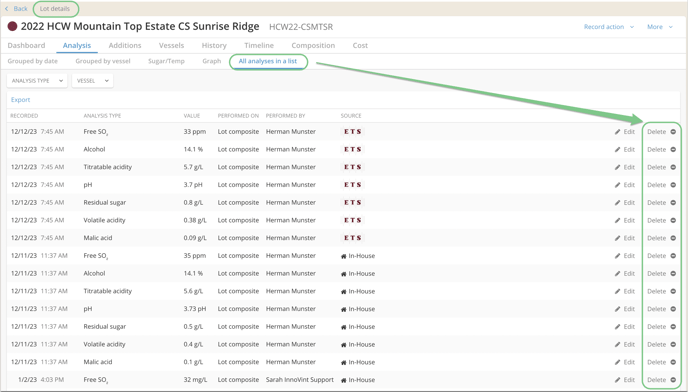Open the Vessels tab
688x392 pixels.
[172, 45]
